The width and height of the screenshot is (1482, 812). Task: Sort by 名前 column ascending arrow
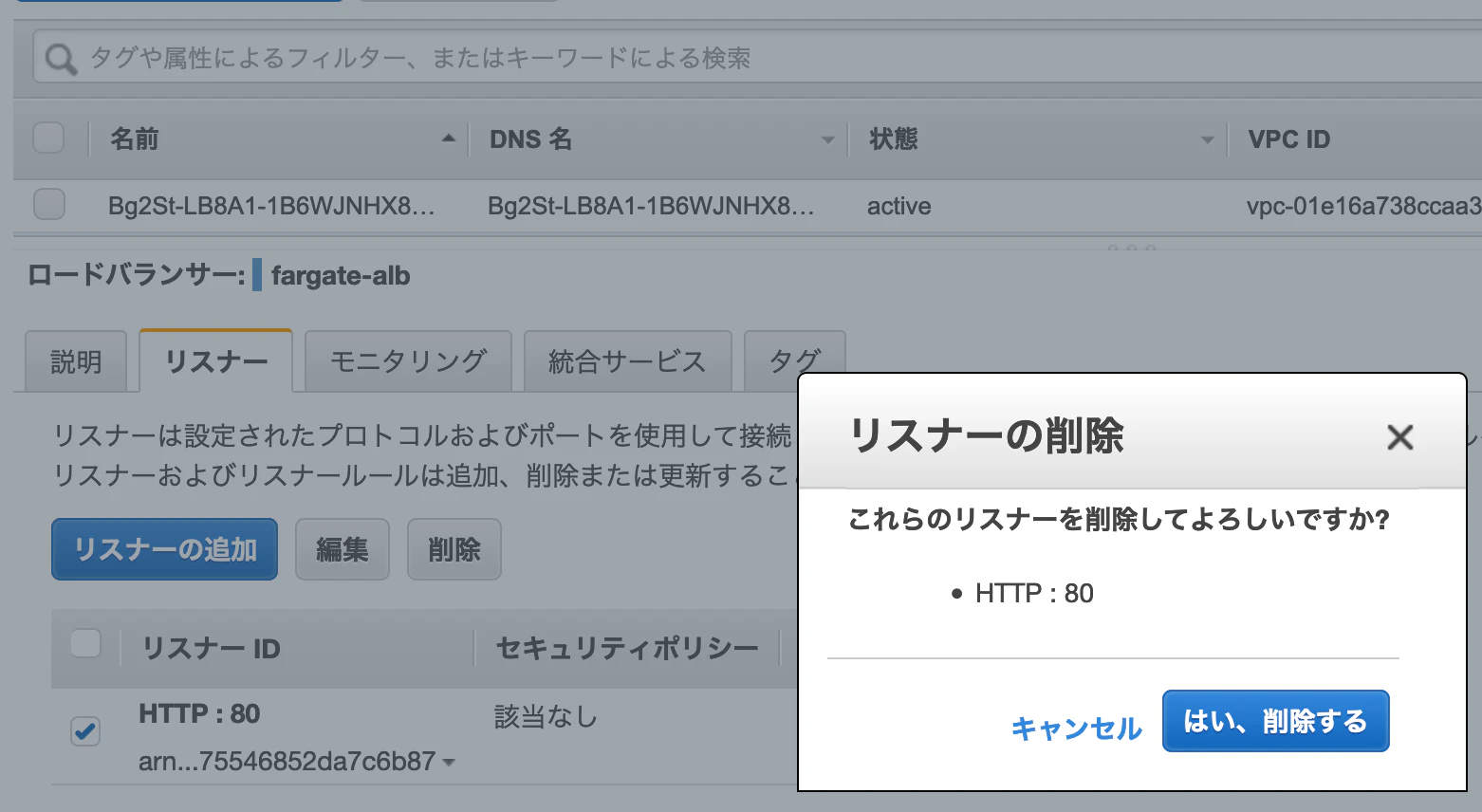[449, 138]
